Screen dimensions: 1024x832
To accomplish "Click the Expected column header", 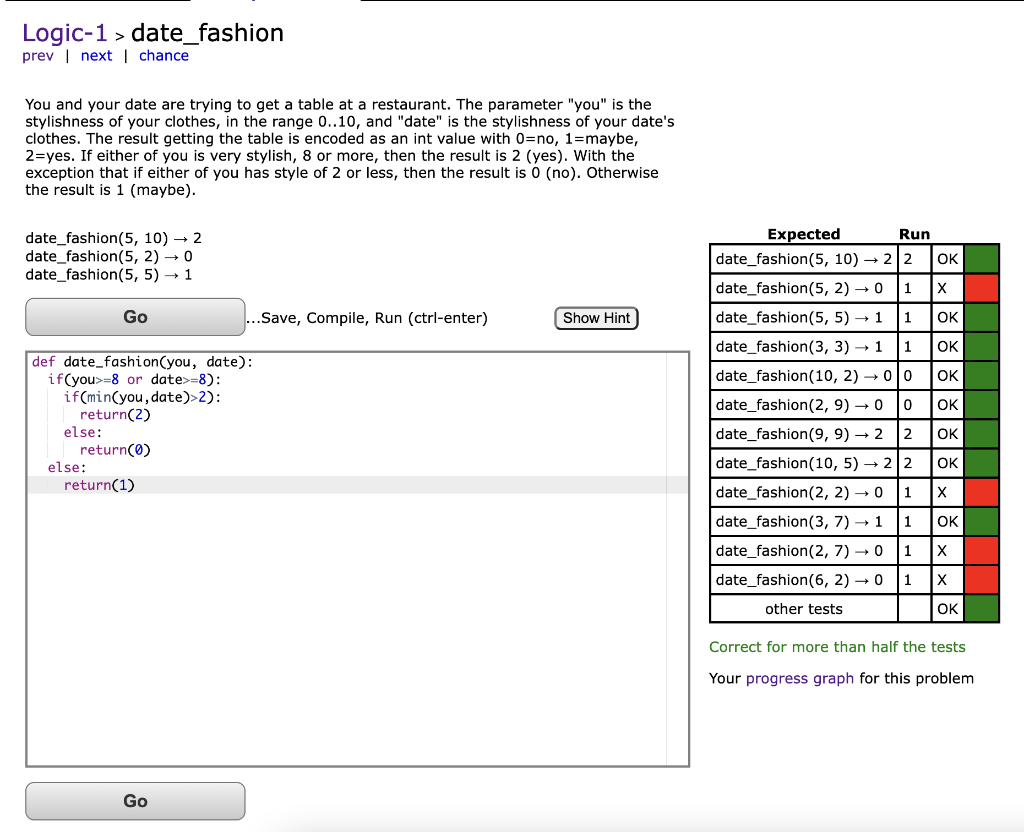I will pos(803,234).
